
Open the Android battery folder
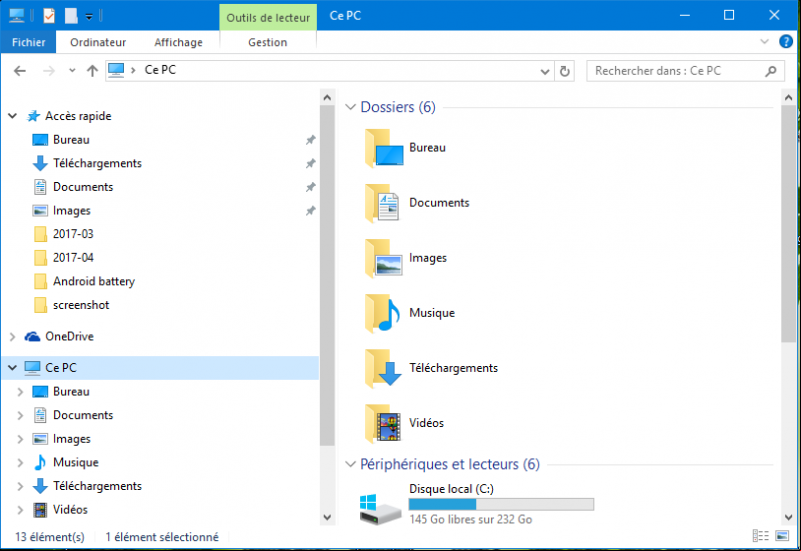pyautogui.click(x=94, y=281)
